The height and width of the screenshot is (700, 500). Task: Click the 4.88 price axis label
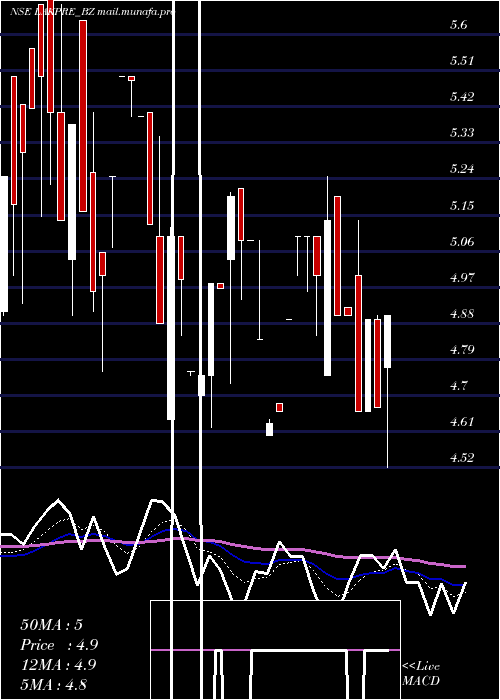coord(462,313)
